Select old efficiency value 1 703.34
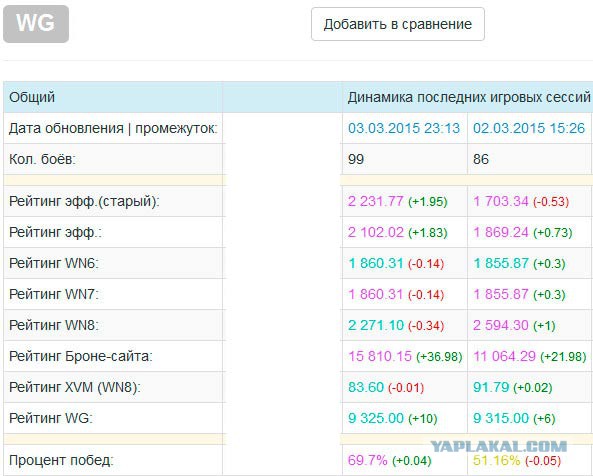 point(501,201)
